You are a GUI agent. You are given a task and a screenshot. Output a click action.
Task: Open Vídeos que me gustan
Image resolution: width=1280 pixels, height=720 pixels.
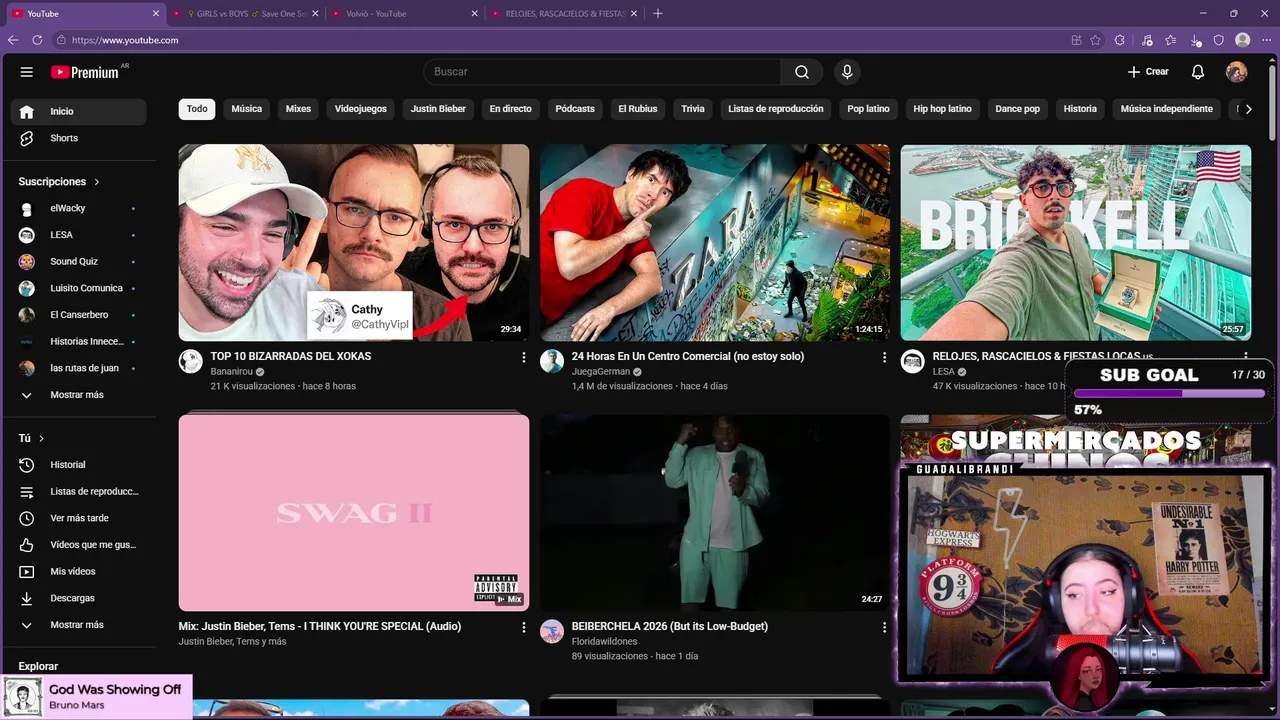tap(78, 545)
